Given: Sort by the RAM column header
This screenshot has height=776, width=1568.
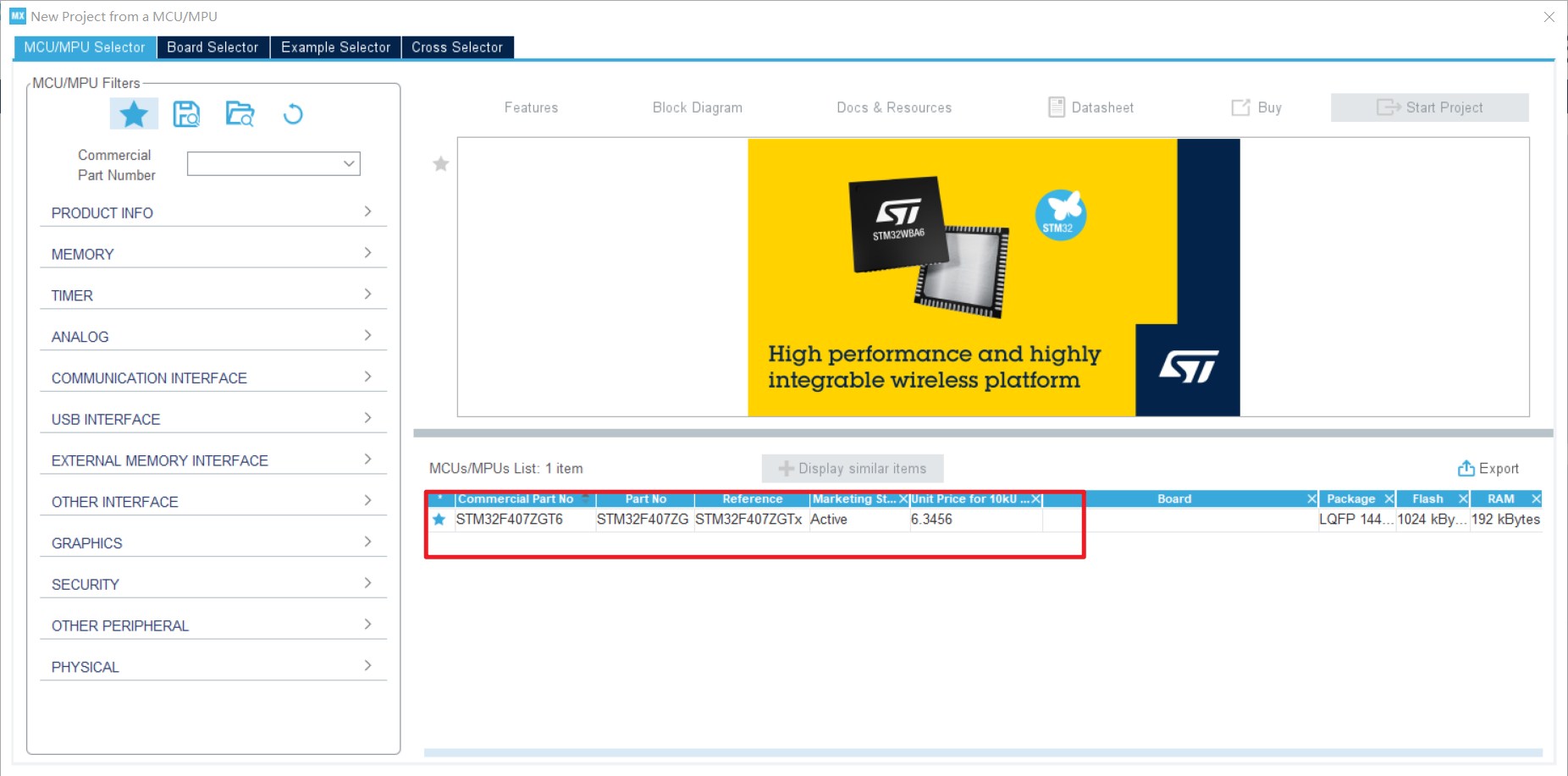Looking at the screenshot, I should [1500, 499].
